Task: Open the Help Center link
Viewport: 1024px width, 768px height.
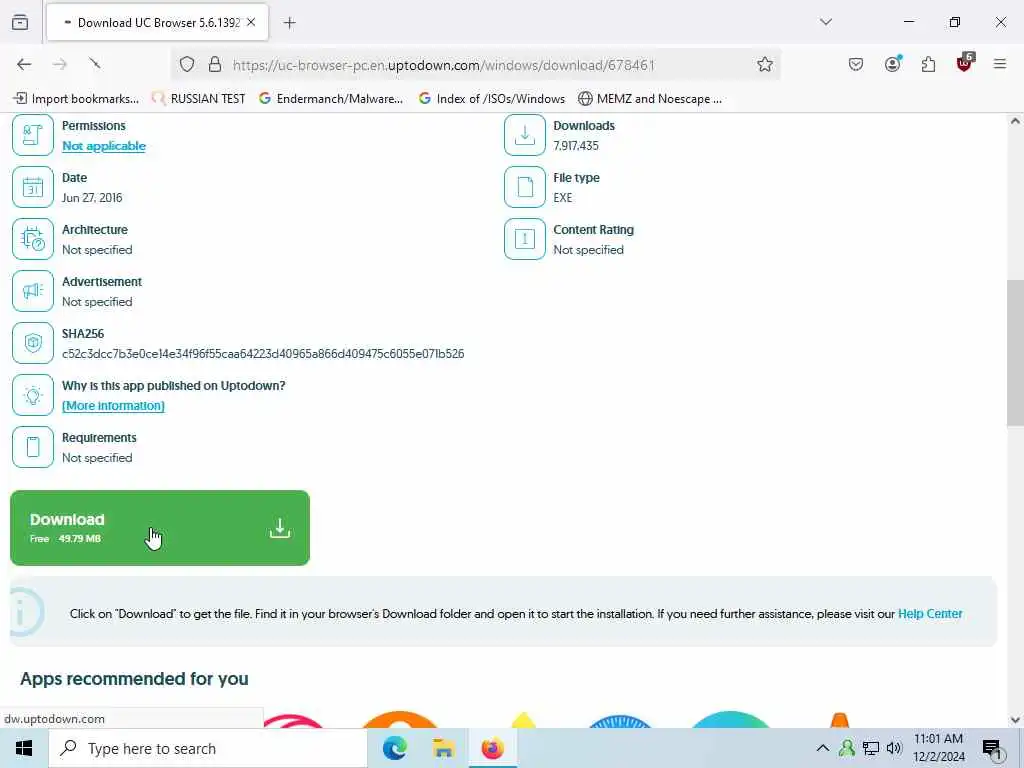Action: (930, 614)
